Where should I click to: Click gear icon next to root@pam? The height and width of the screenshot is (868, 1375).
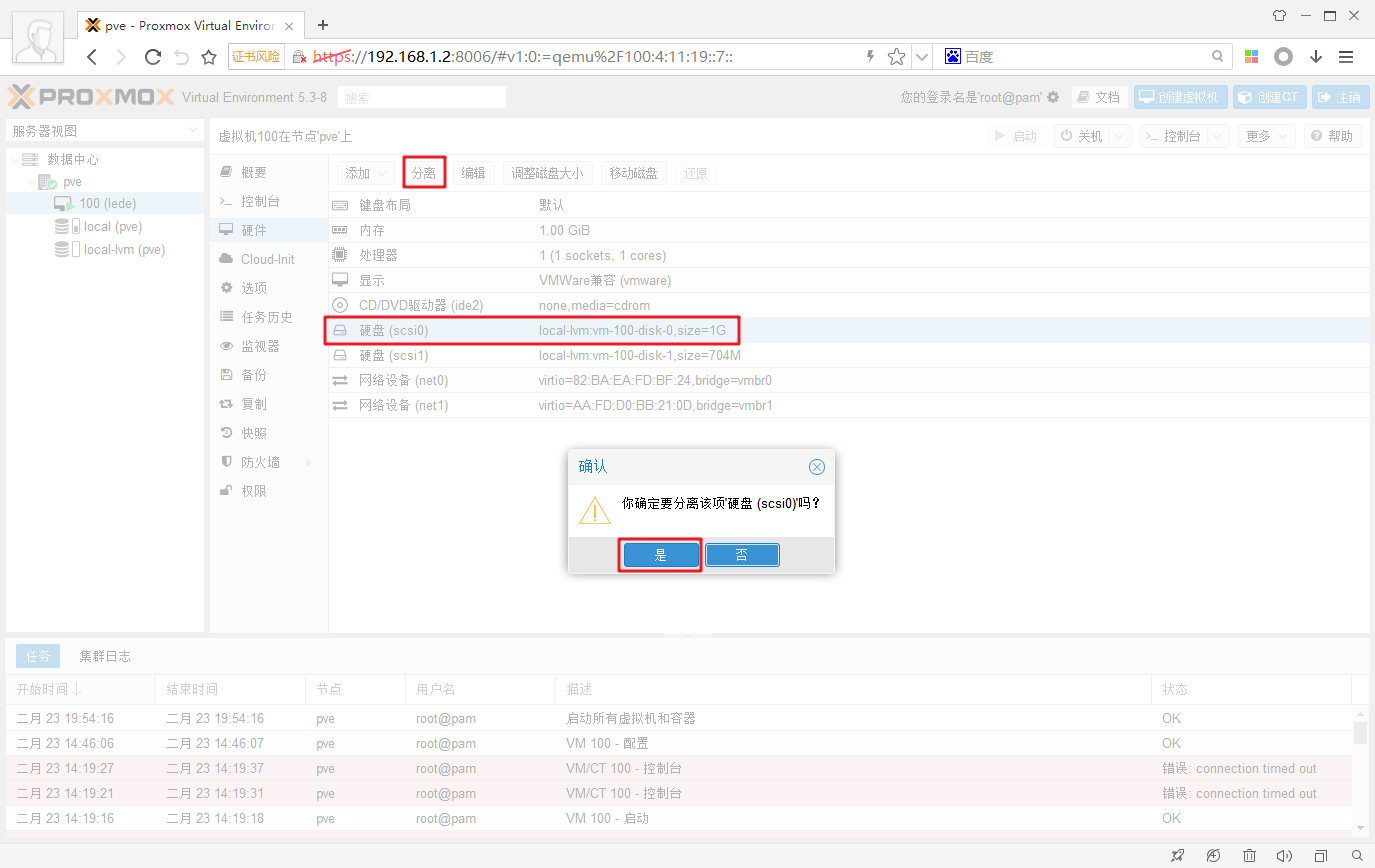(x=1053, y=97)
